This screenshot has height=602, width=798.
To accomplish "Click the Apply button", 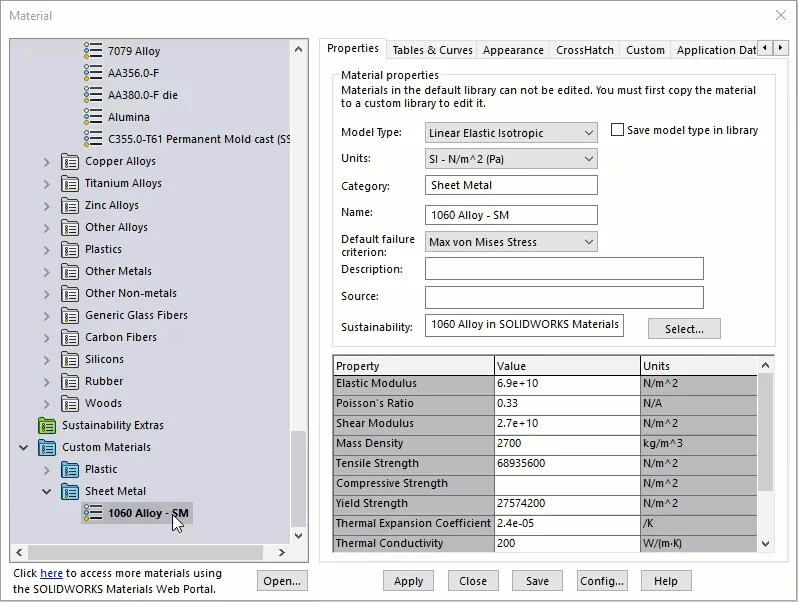I will point(408,581).
